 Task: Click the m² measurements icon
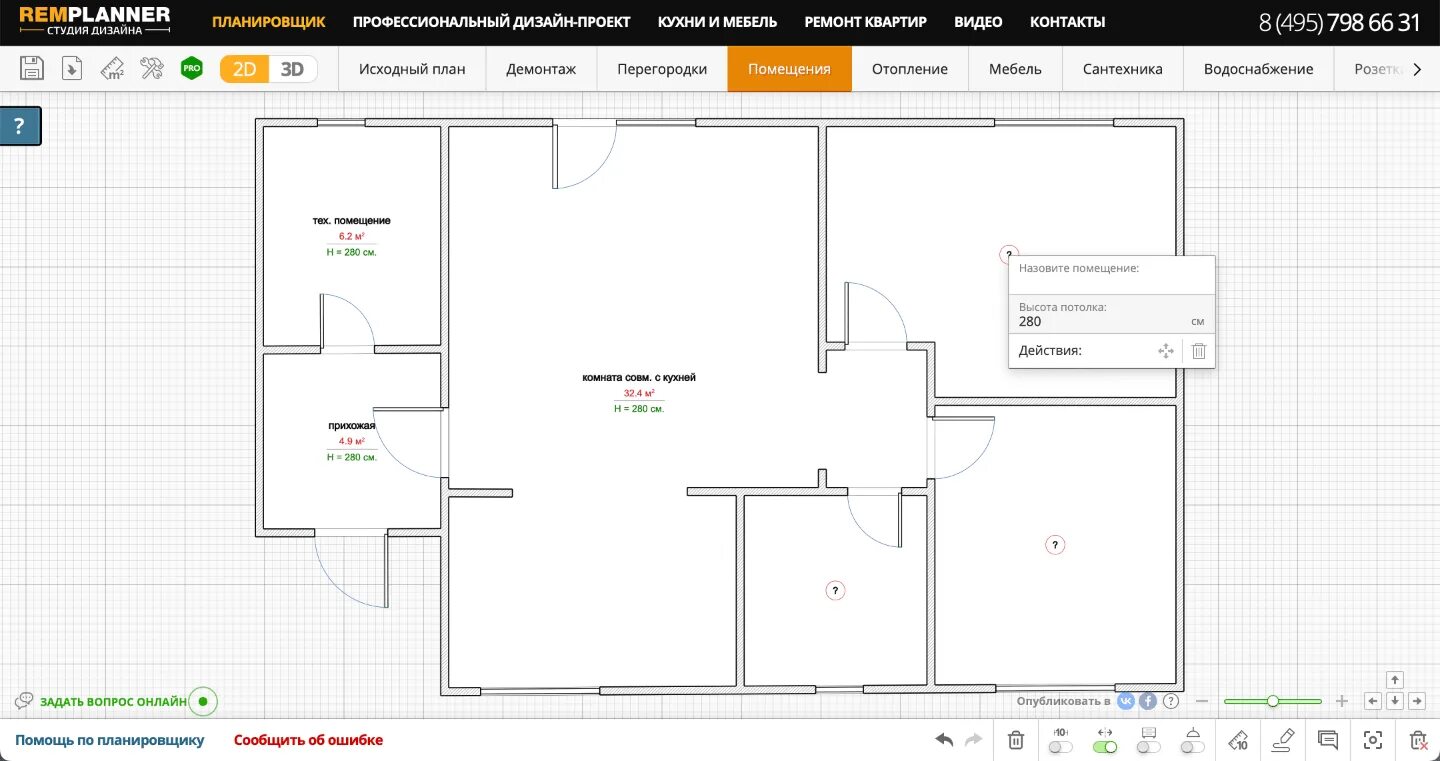tap(112, 68)
